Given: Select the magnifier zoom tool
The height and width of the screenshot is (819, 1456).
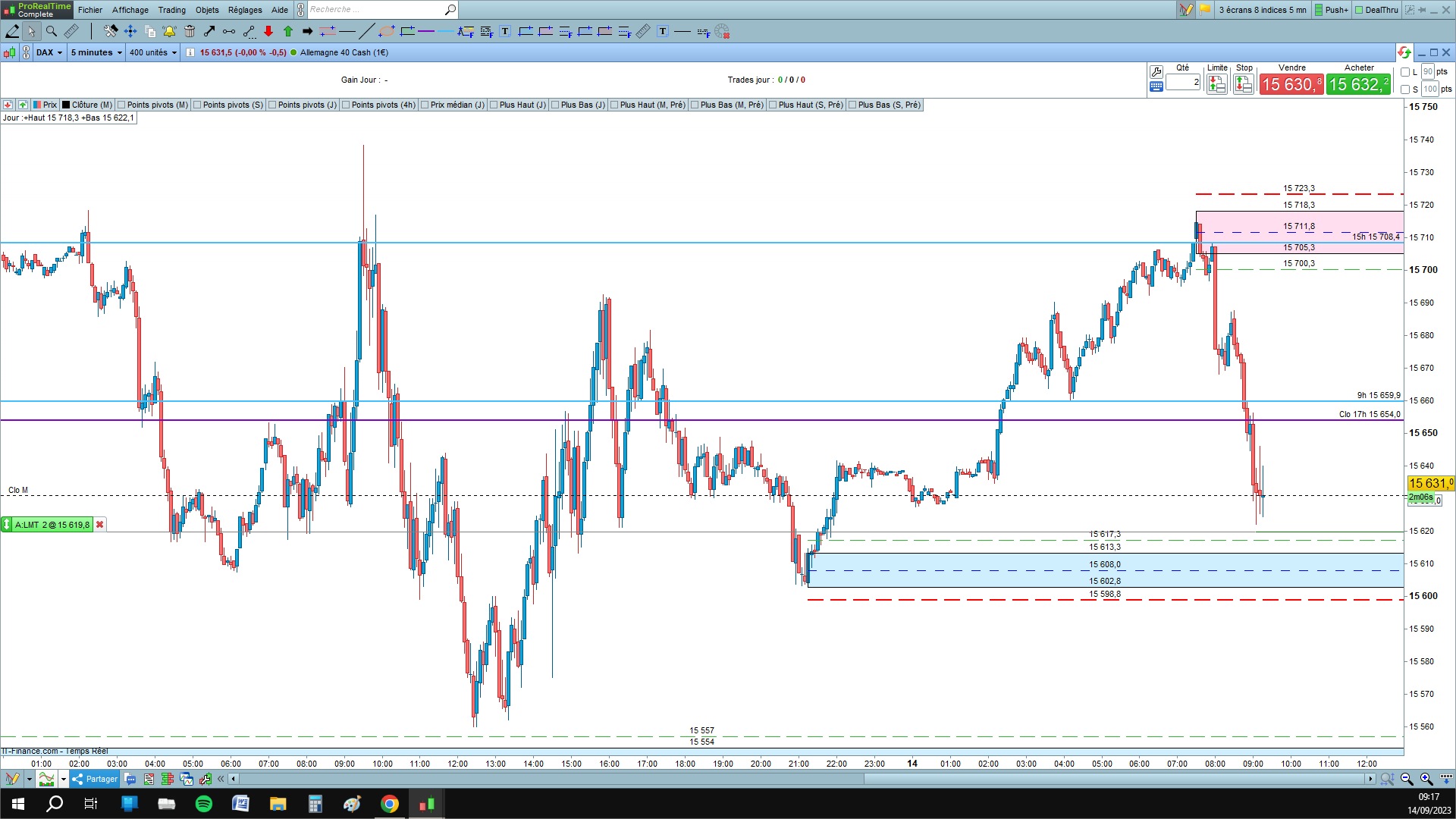Looking at the screenshot, I should [52, 31].
